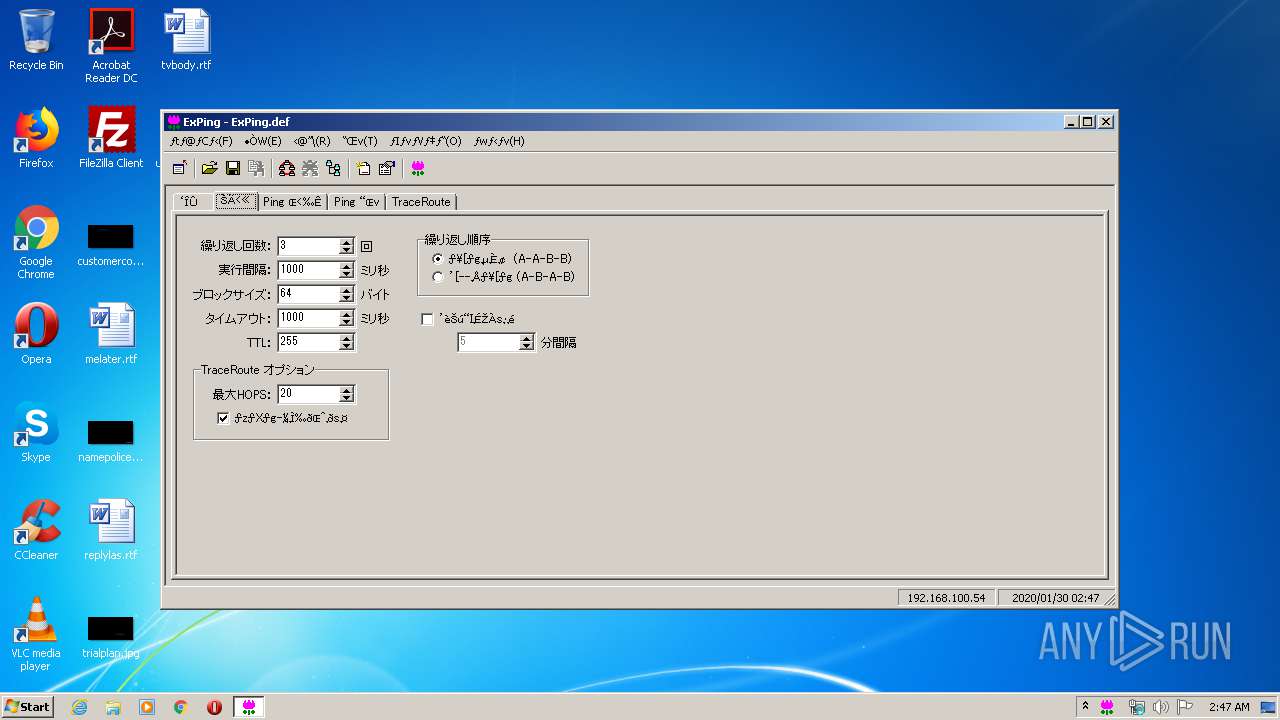Viewport: 1280px width, 720px height.
Task: Open the (R) menu in ExPing
Action: pos(312,141)
